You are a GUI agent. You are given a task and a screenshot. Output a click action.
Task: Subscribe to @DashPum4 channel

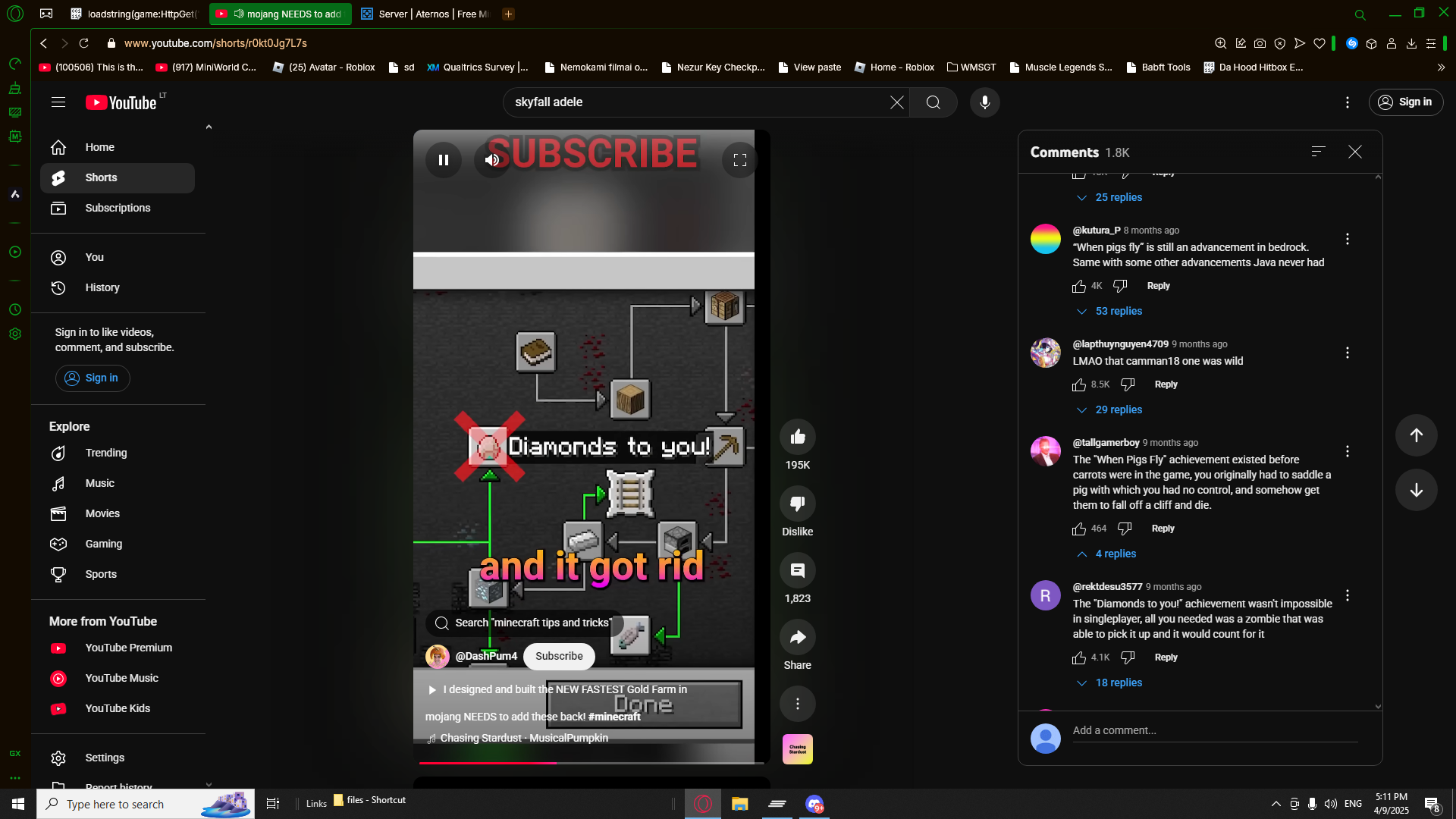pos(559,657)
